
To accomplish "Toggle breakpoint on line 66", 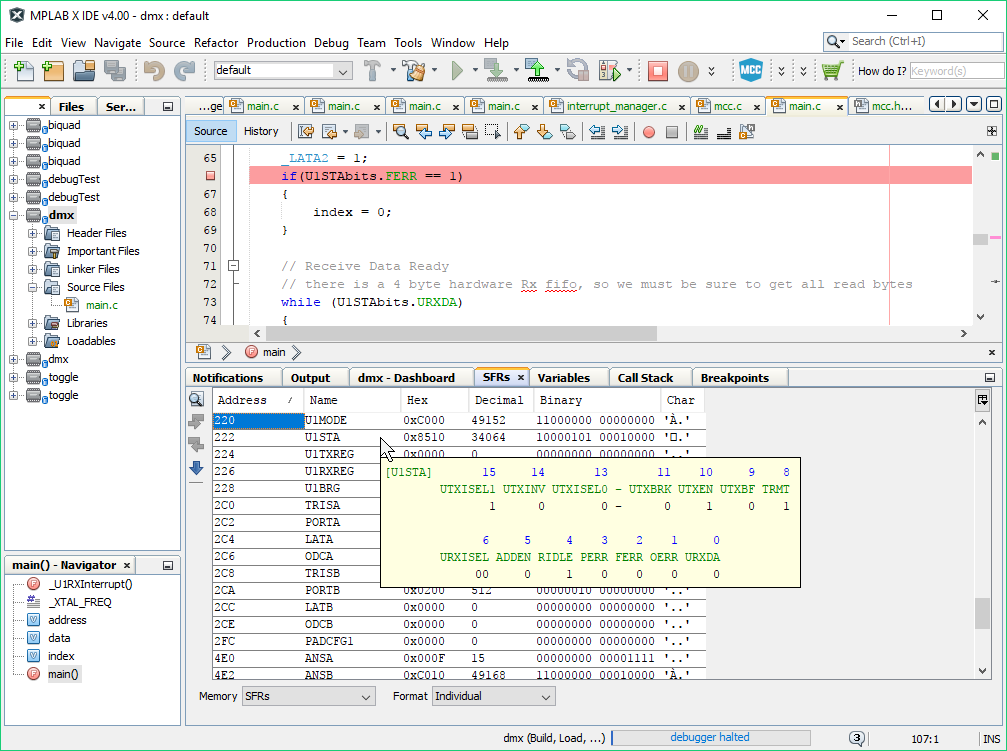I will point(210,176).
